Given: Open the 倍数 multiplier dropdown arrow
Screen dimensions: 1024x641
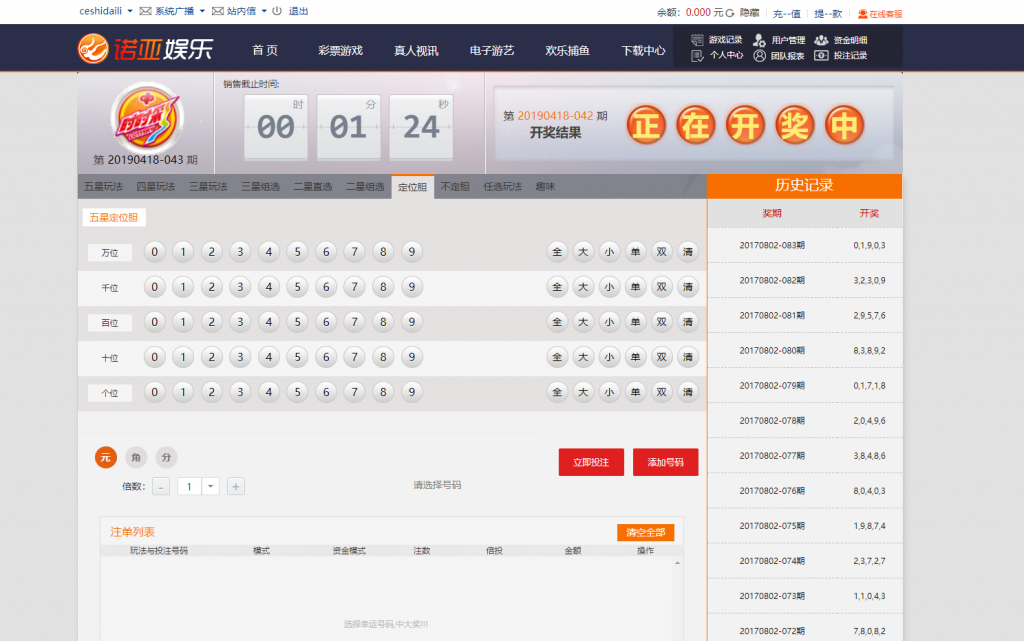Looking at the screenshot, I should (210, 487).
